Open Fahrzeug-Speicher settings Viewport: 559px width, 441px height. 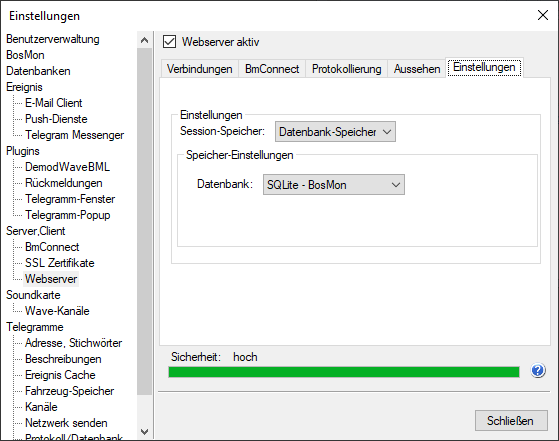(x=70, y=391)
